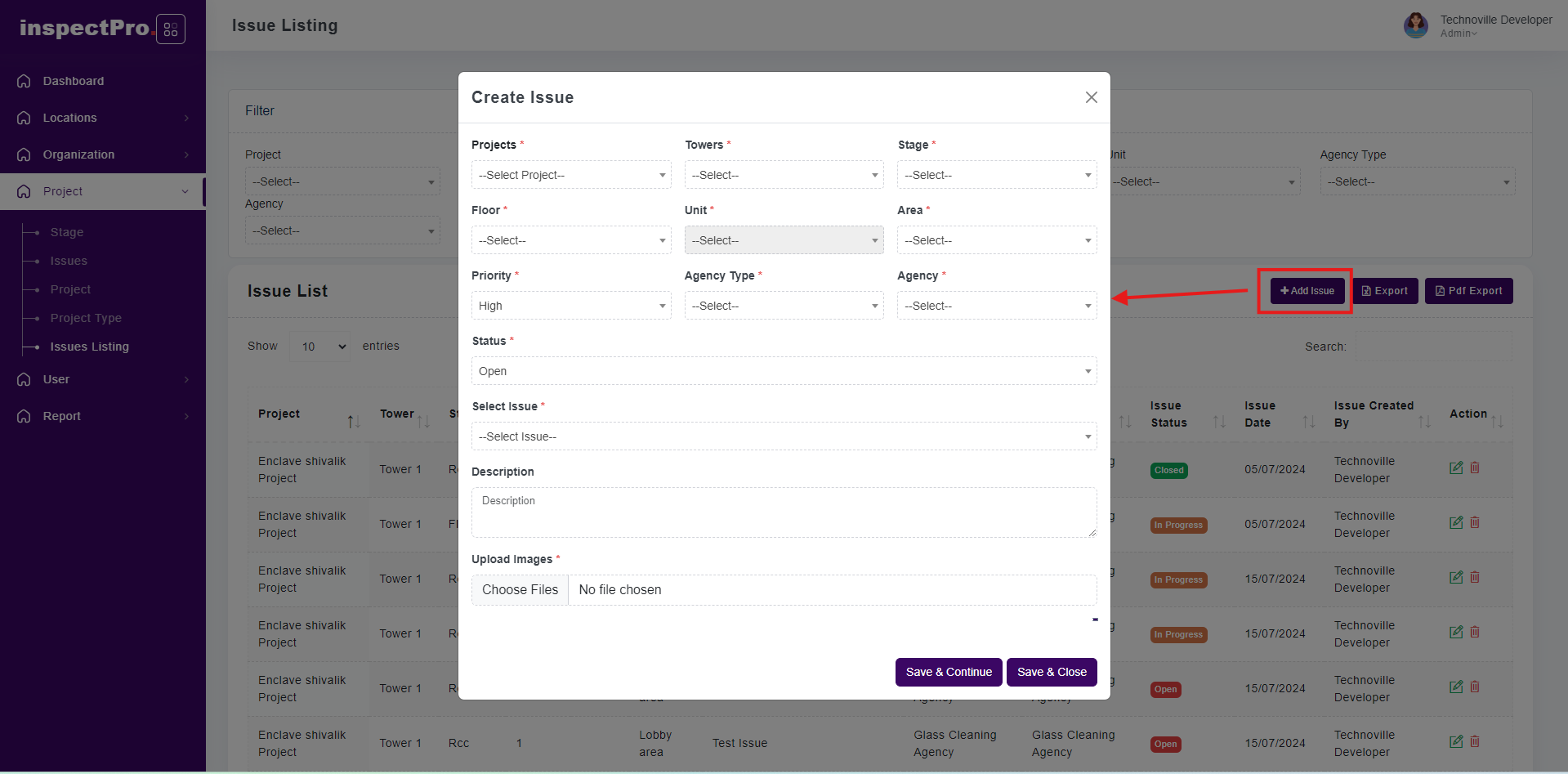The height and width of the screenshot is (774, 1568).
Task: Click the edit icon for the 15/07/2024 Open issue
Action: [1455, 687]
